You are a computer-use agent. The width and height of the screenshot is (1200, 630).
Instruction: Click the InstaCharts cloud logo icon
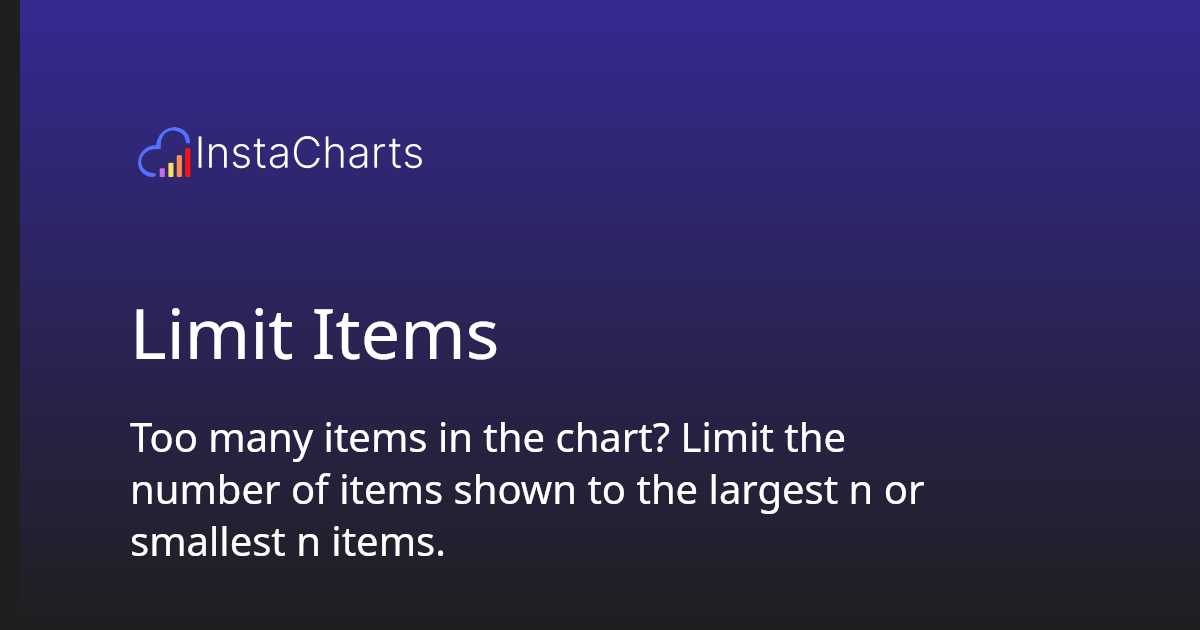click(164, 153)
